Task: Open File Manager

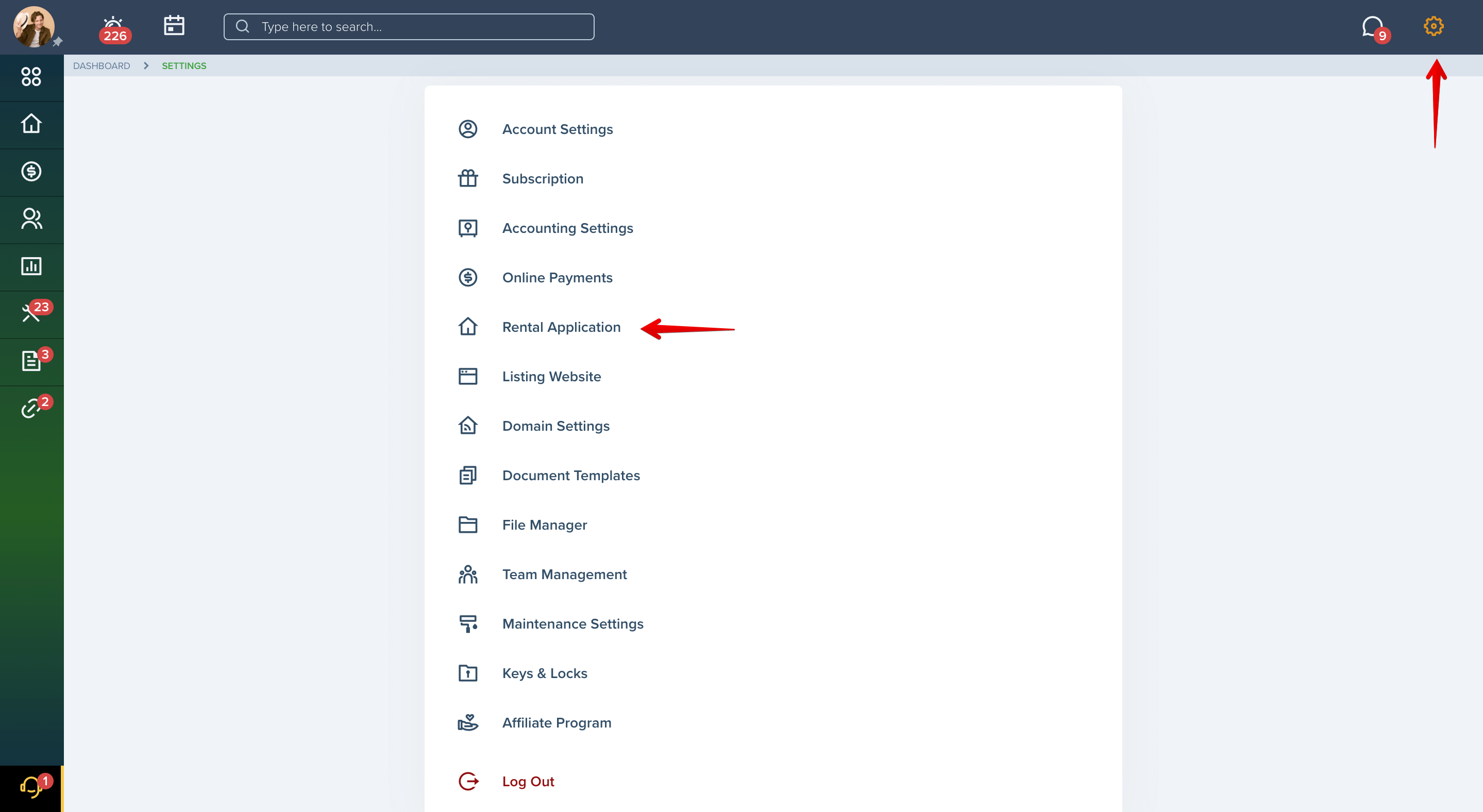Action: (544, 525)
